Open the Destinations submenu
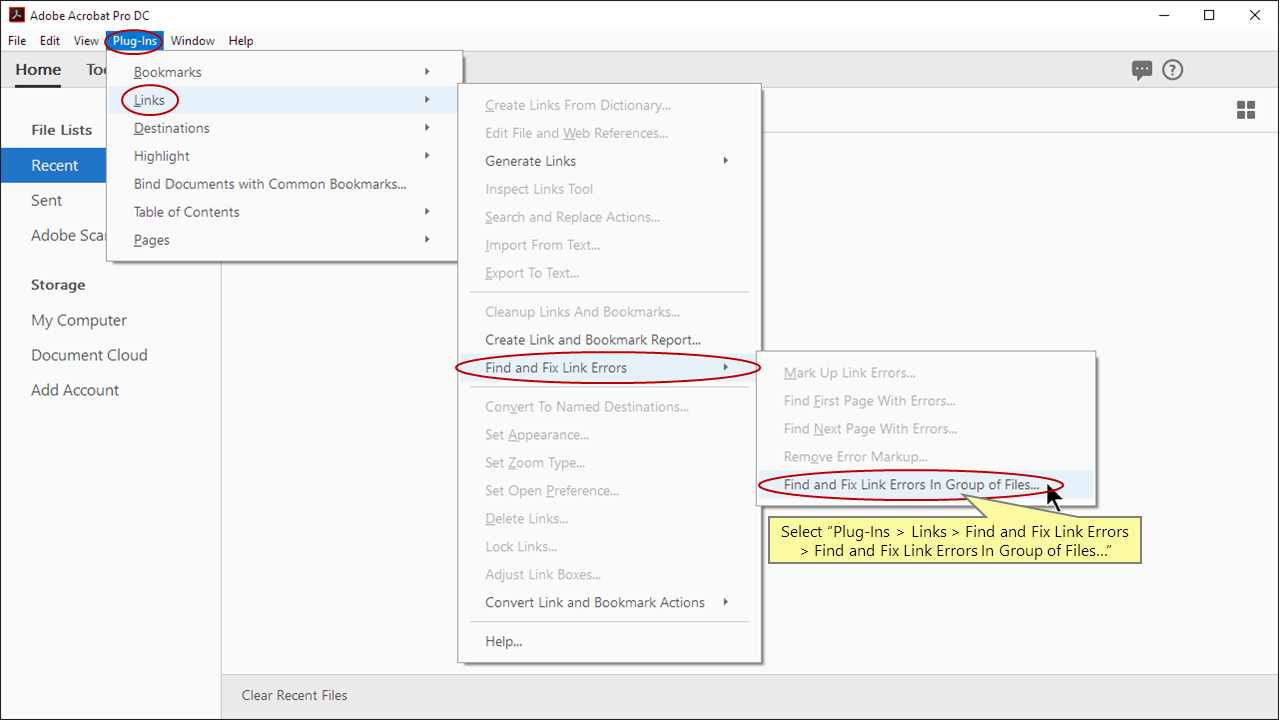The image size is (1280, 720). [172, 128]
